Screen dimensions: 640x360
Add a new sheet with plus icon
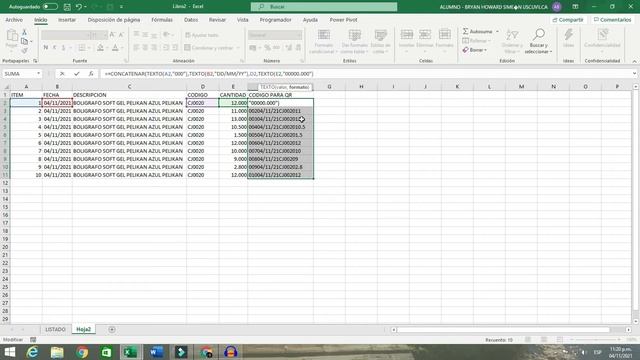point(112,329)
